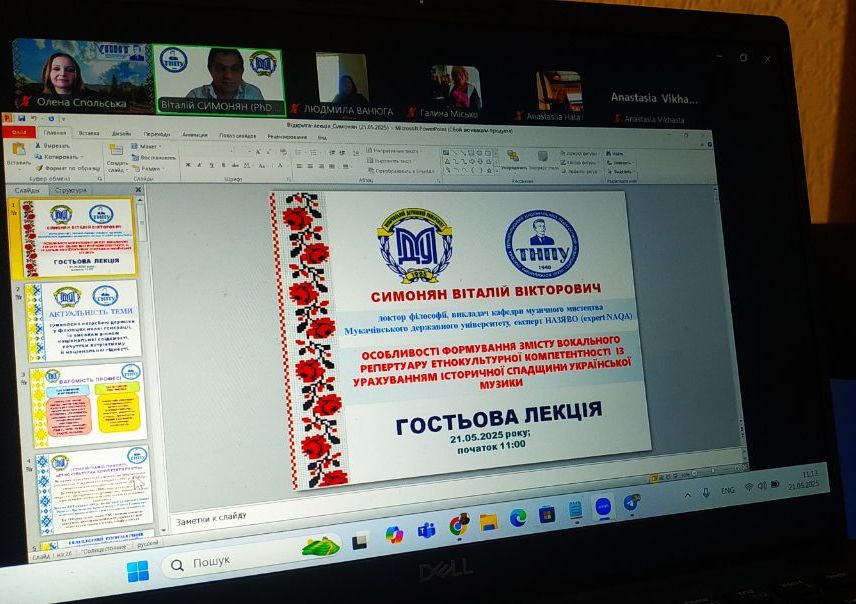This screenshot has width=856, height=604.
Task: Expand the shapes gallery More arrow
Action: point(497,171)
